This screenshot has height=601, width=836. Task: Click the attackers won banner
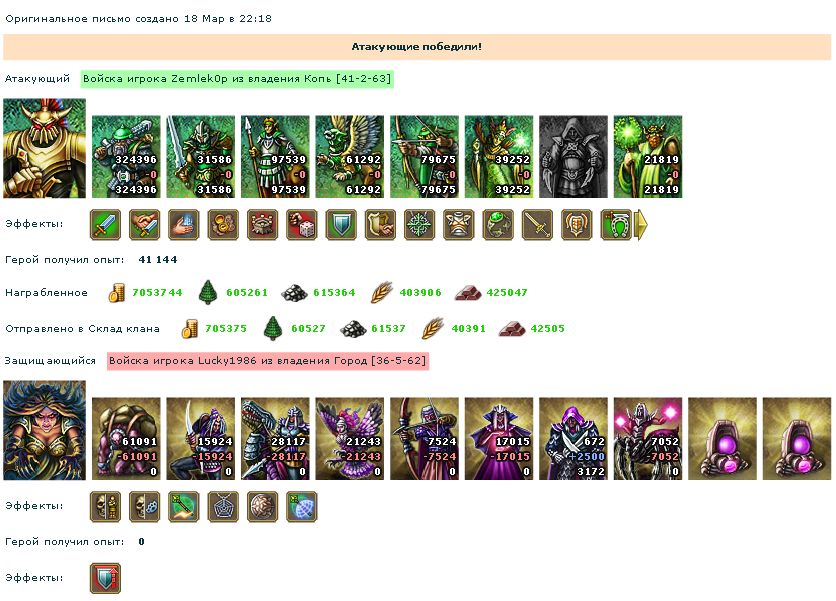pos(417,47)
